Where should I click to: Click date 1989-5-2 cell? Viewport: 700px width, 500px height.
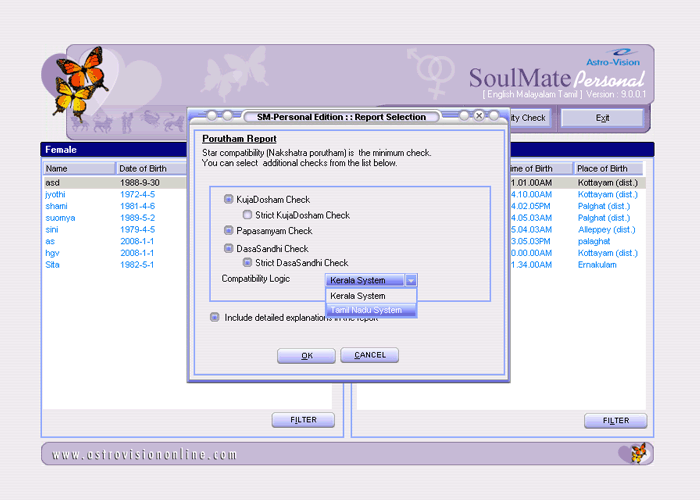[138, 218]
